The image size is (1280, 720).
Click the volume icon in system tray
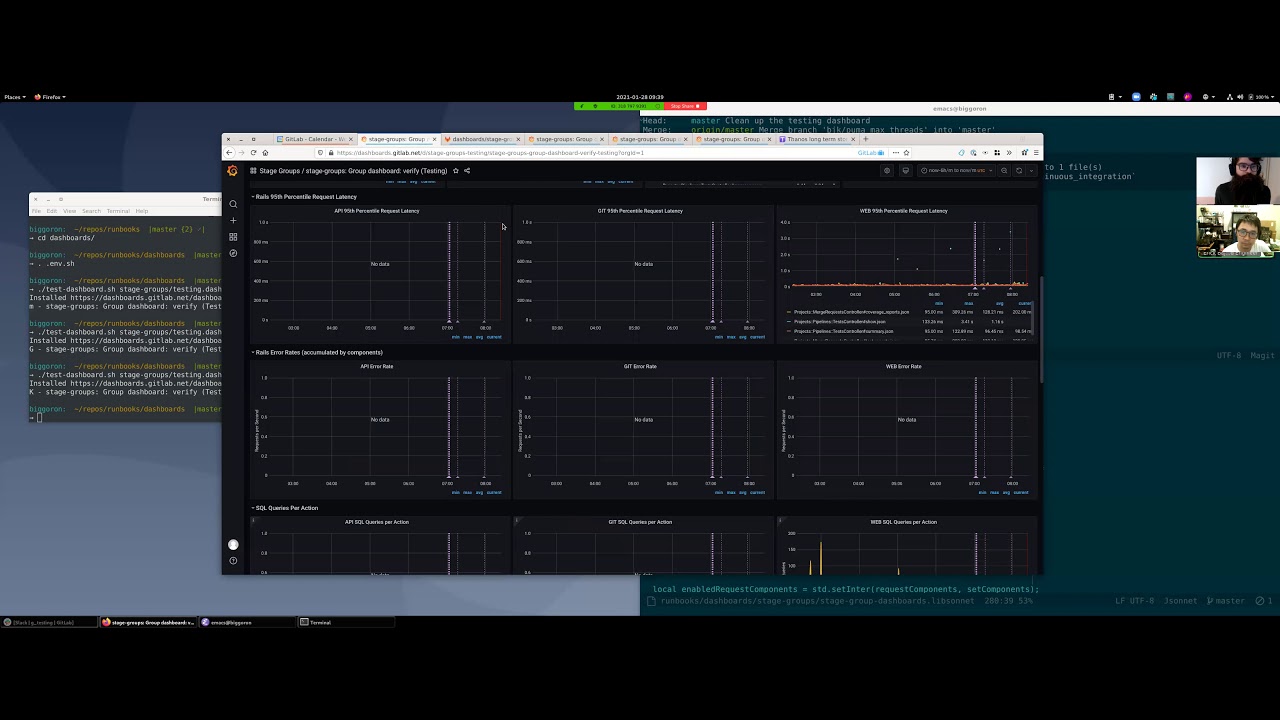(x=1239, y=97)
